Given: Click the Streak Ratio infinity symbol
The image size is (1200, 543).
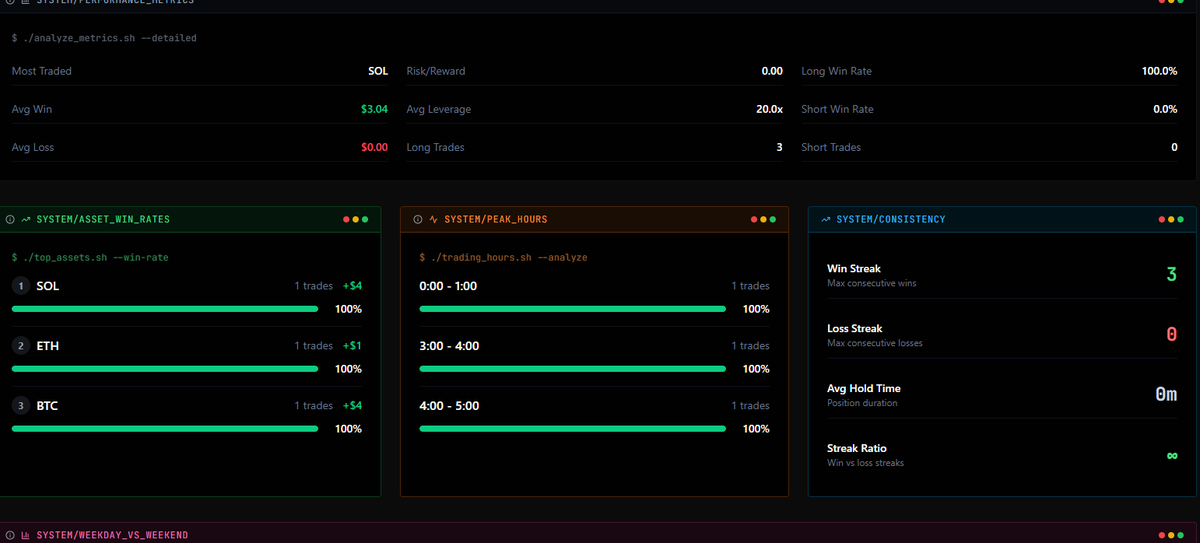Looking at the screenshot, I should (x=1171, y=455).
